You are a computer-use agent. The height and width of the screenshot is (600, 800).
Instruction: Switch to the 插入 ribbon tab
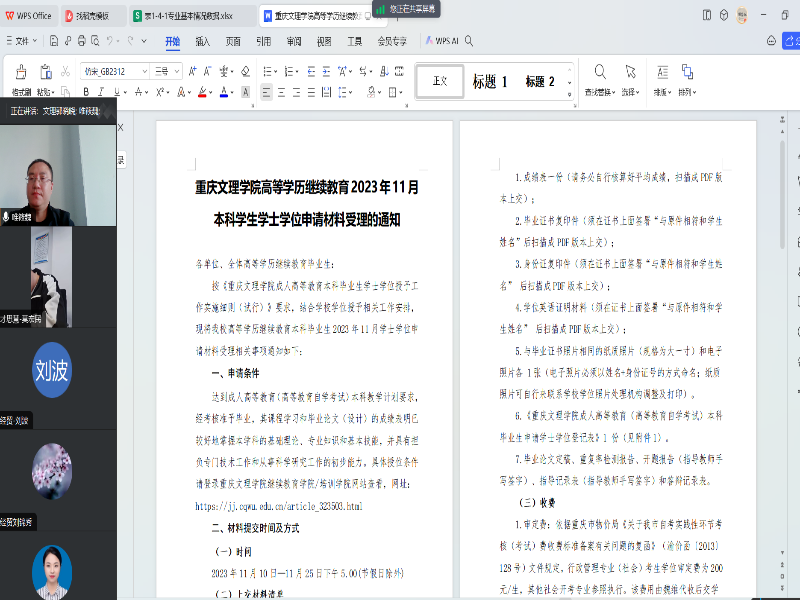pyautogui.click(x=203, y=42)
